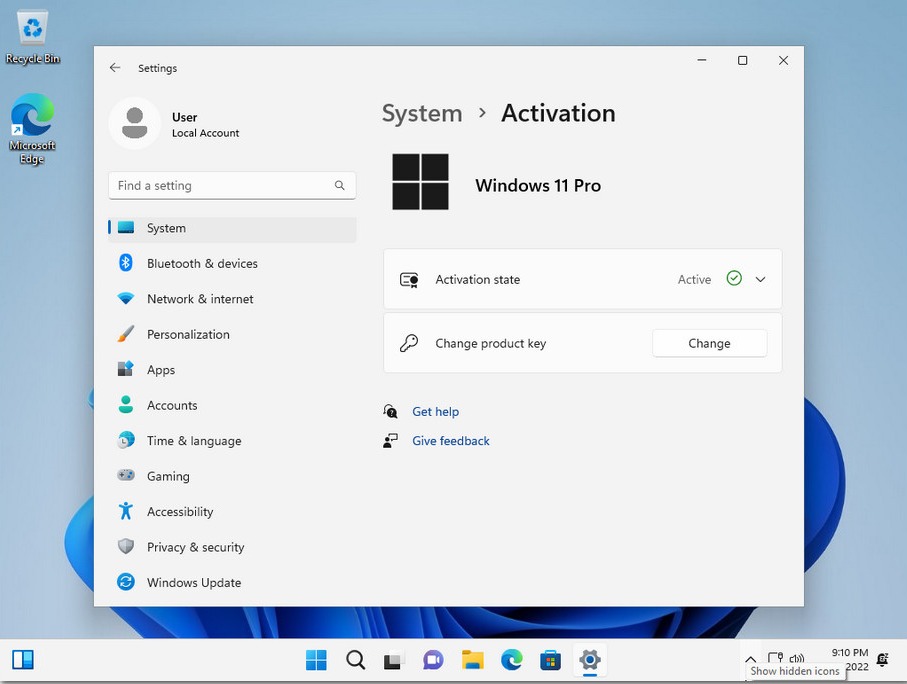Select Personalization in the sidebar

188,334
